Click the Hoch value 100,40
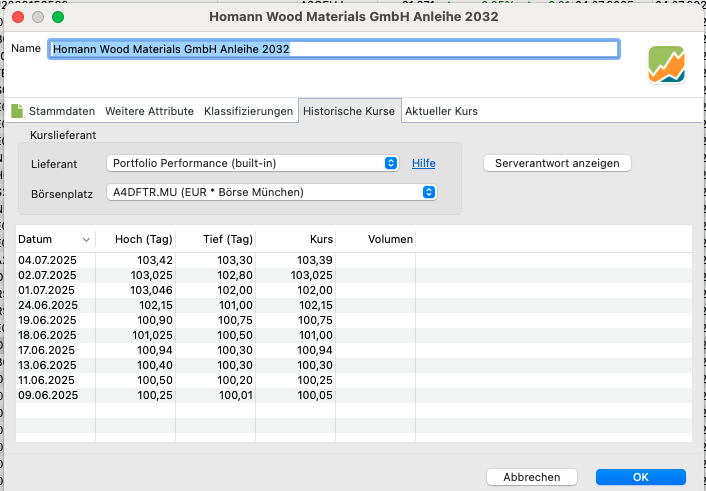The image size is (706, 491). (155, 365)
